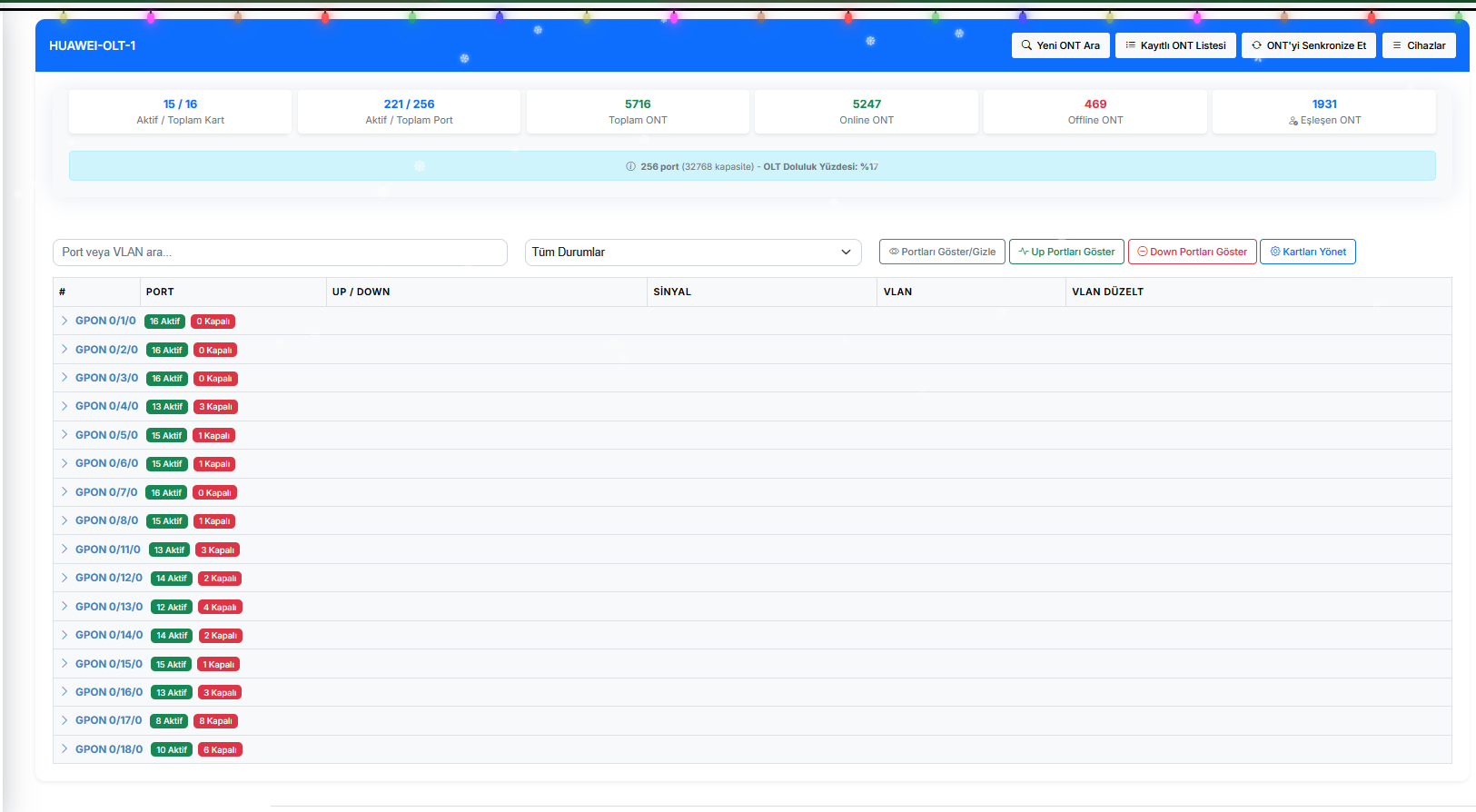Image resolution: width=1476 pixels, height=812 pixels.
Task: Sort by the SİNYAL column header
Action: (x=672, y=292)
